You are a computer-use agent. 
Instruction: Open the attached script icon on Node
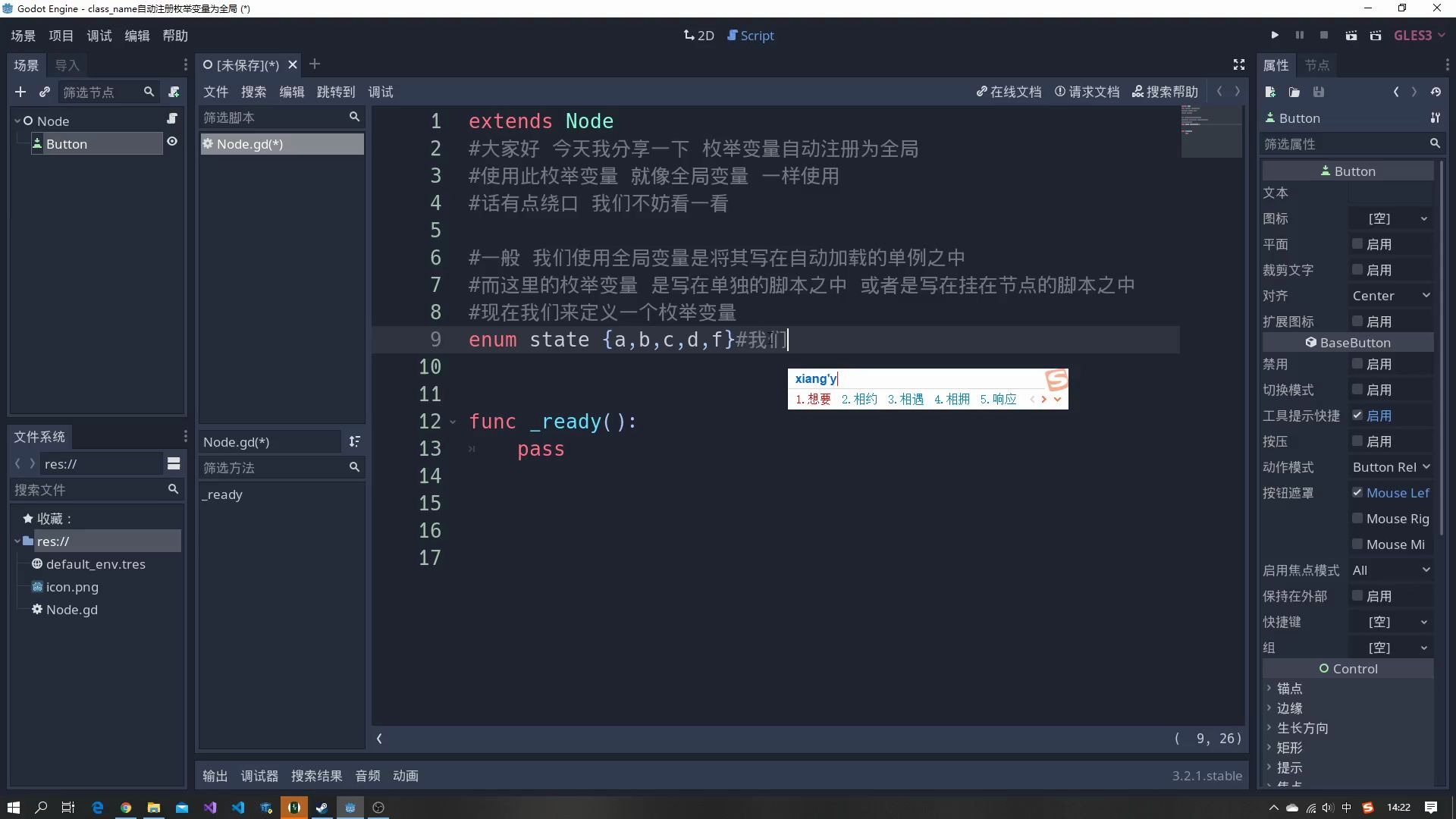tap(172, 119)
